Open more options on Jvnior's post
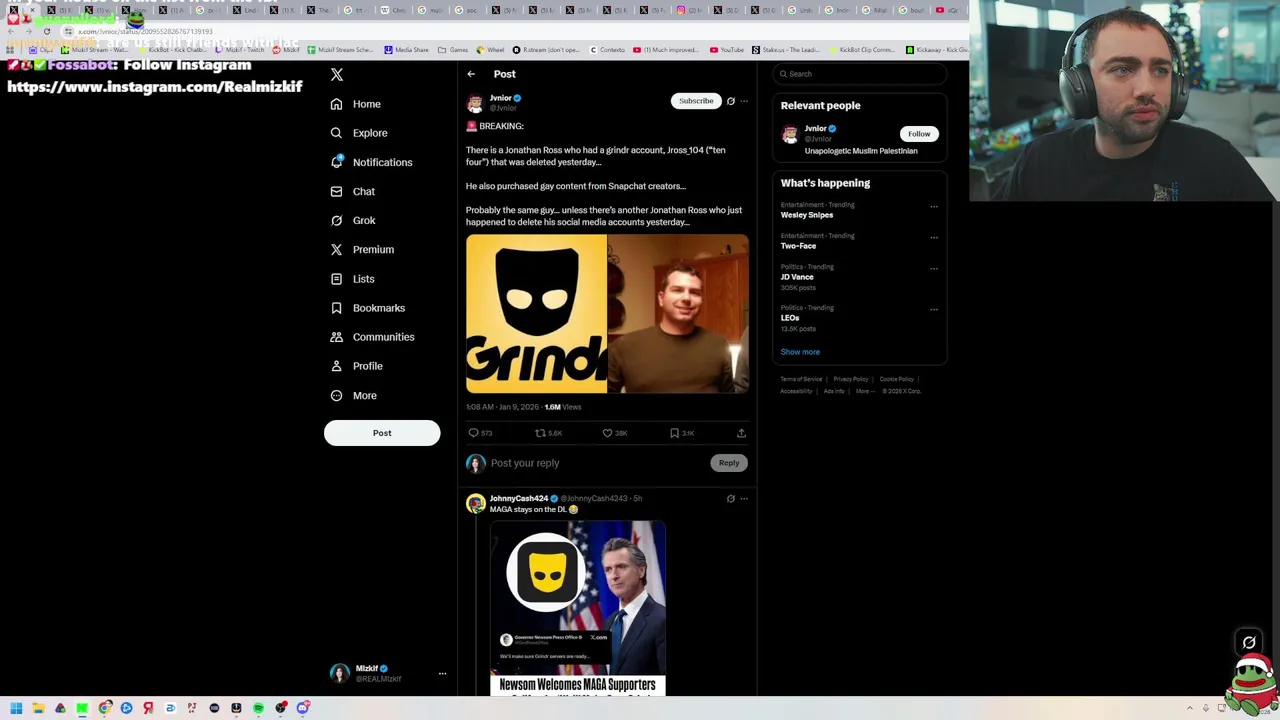 744,101
